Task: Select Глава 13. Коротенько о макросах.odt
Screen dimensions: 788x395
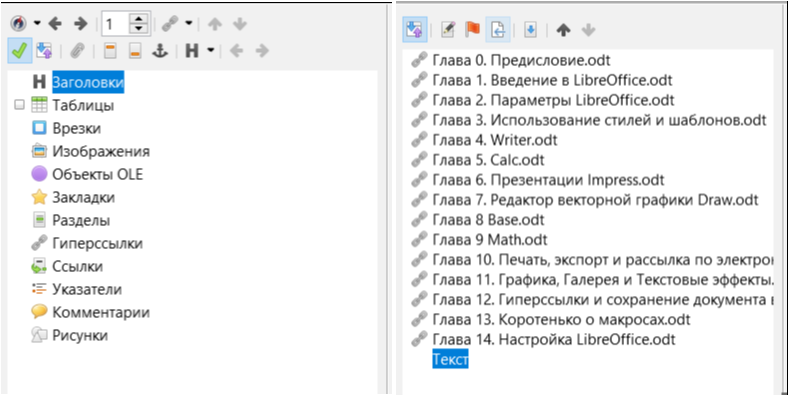Action: click(561, 320)
